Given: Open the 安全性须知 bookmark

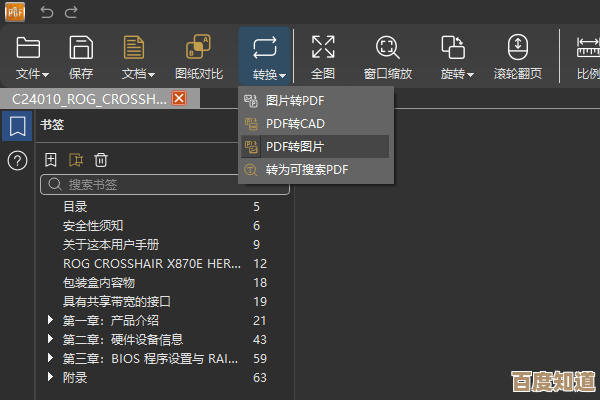Looking at the screenshot, I should (93, 226).
